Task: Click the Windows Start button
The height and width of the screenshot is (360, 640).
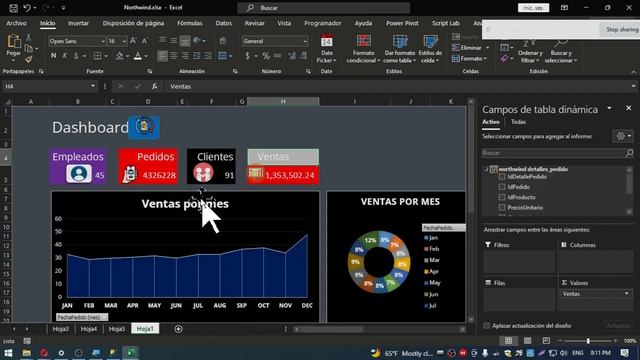Action: coord(8,353)
